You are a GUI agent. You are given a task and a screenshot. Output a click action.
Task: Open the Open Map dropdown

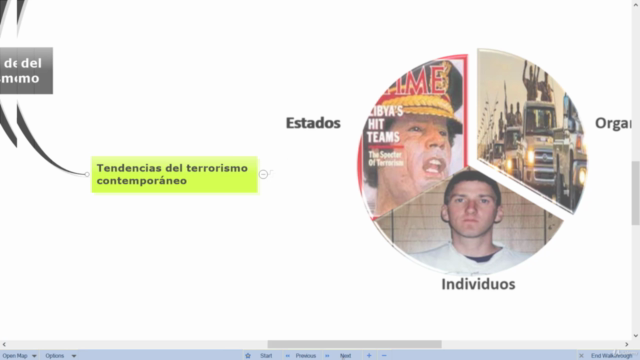tap(19, 356)
